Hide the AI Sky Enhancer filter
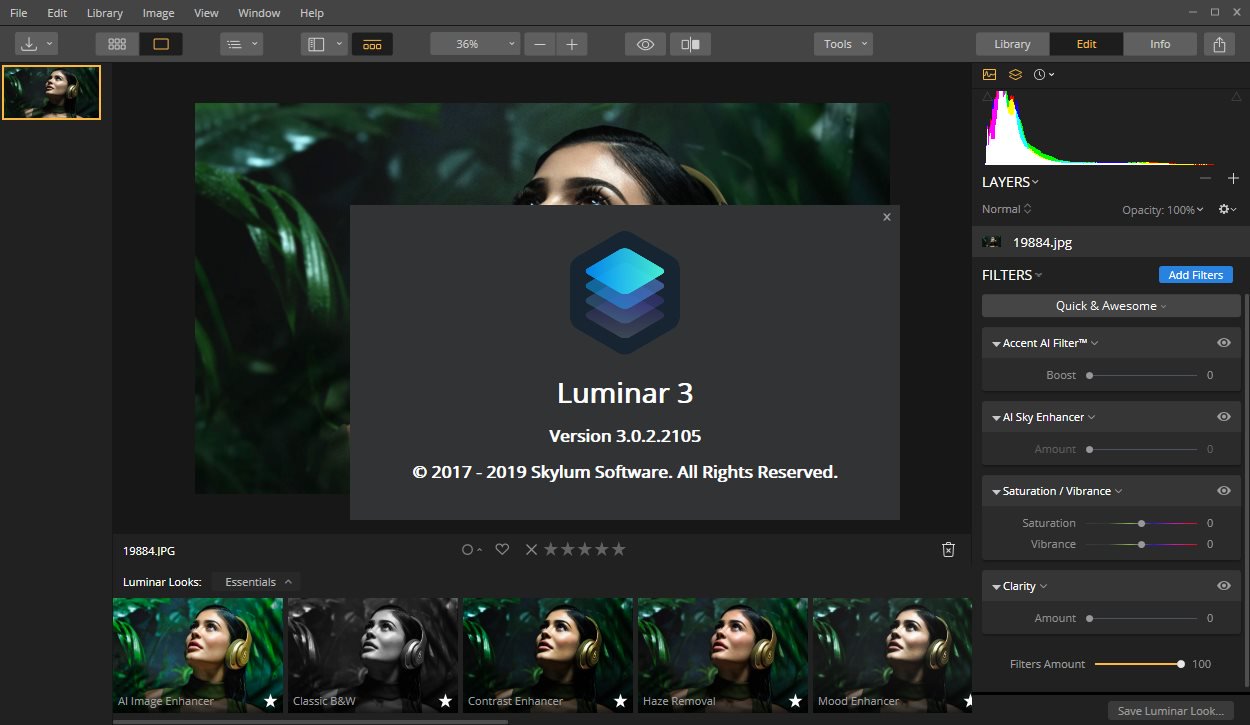Viewport: 1250px width, 725px height. point(1223,416)
